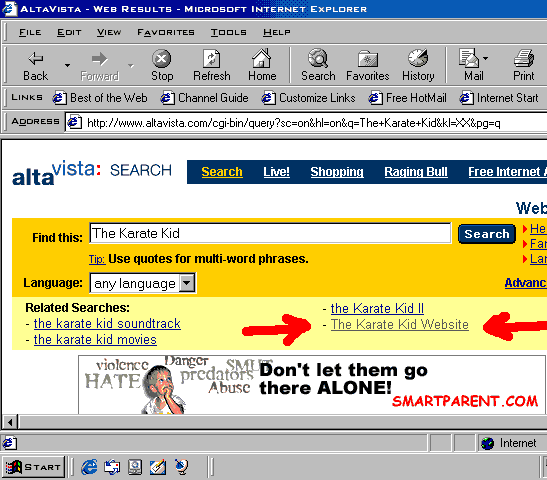Viewport: 547px width, 480px height.
Task: Select the Free Internet Access tab
Action: coord(507,172)
